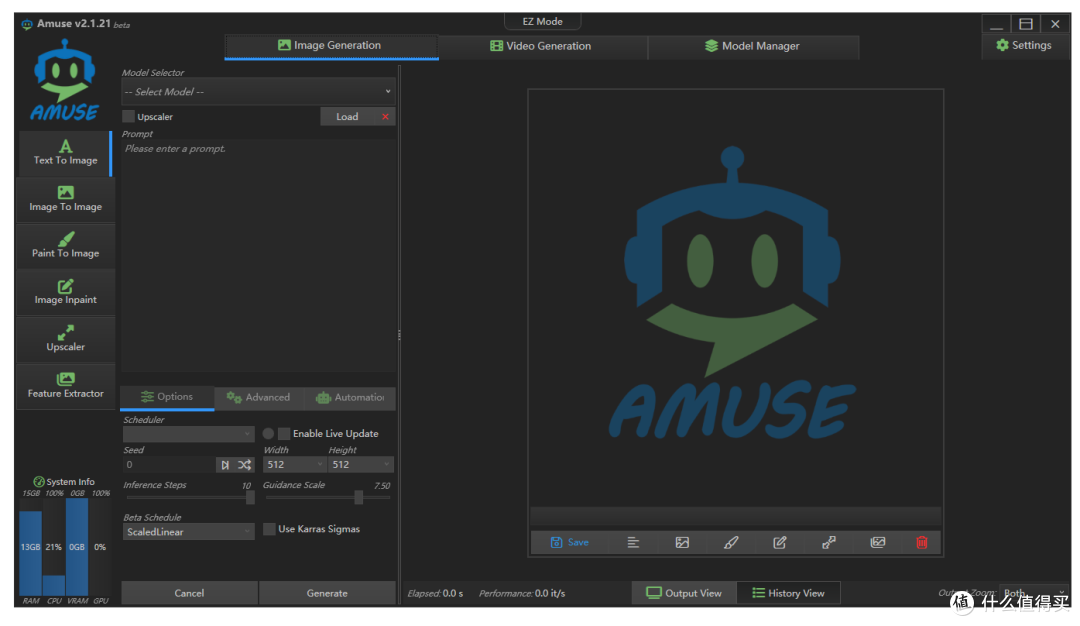Randomize the seed with shuffle icon
The width and height of the screenshot is (1080, 626).
click(245, 465)
